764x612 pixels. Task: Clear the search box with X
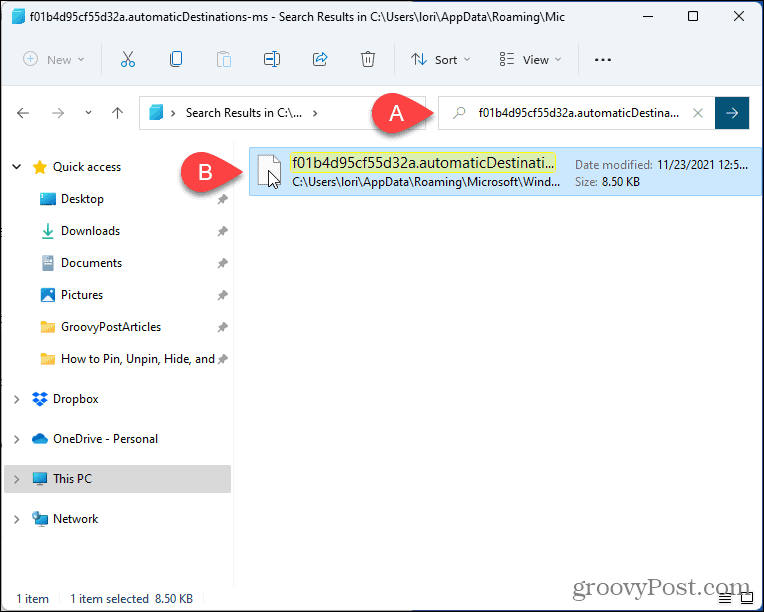(698, 113)
